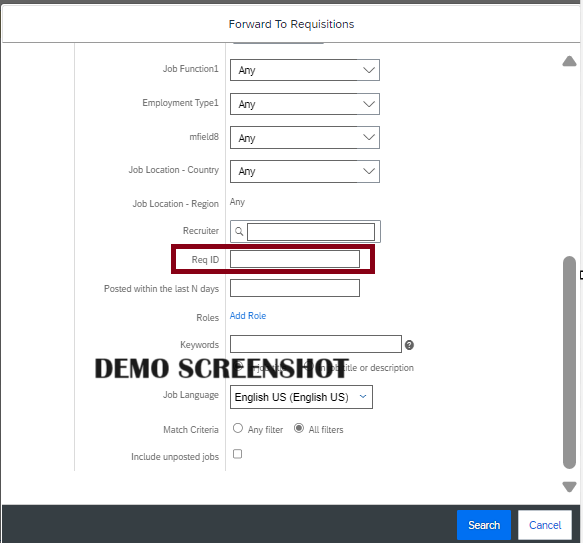Select the Any filter radio button
The height and width of the screenshot is (543, 583).
point(238,428)
